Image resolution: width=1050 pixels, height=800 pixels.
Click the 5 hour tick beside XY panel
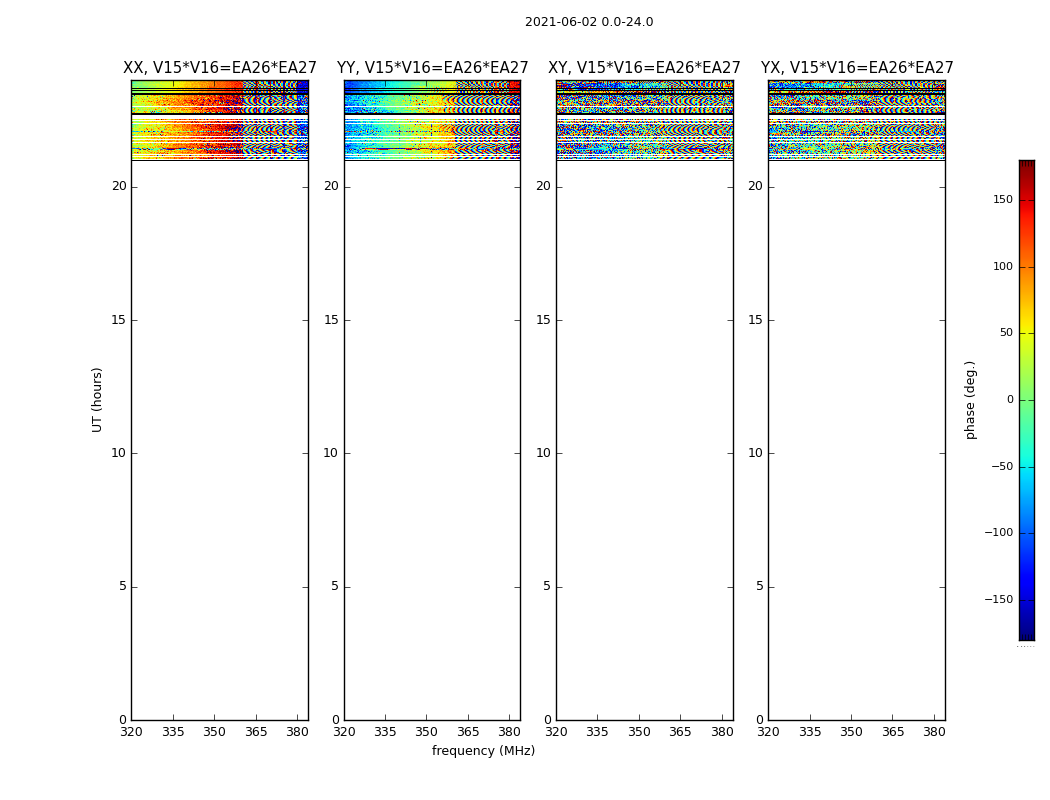click(546, 587)
